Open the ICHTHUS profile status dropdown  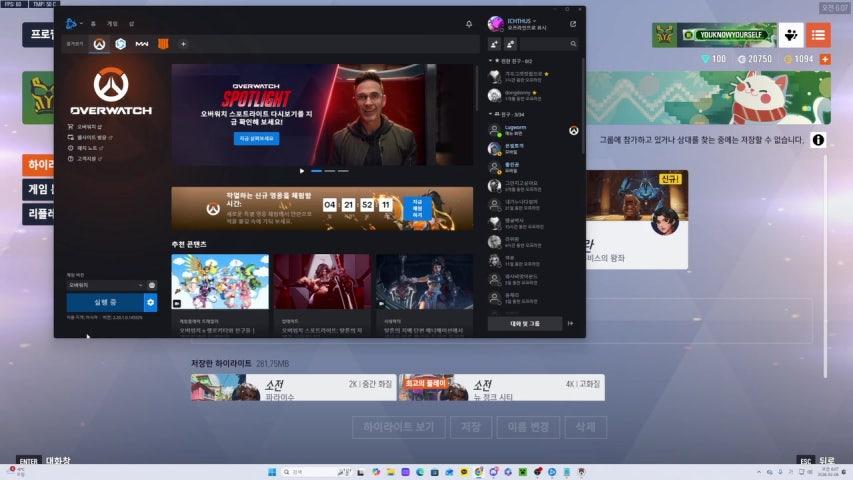tap(522, 21)
